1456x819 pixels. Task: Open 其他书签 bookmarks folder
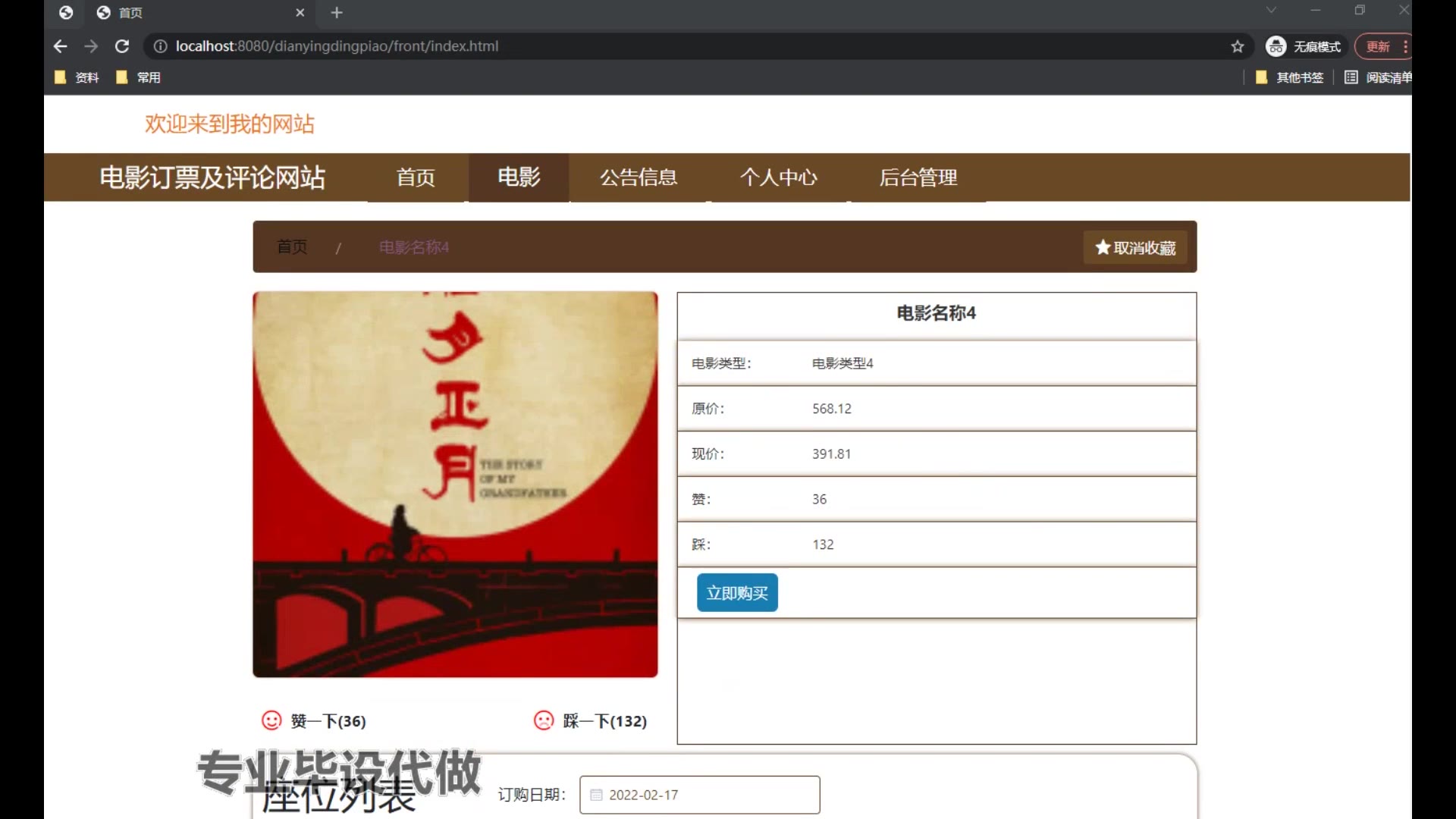[x=1289, y=77]
